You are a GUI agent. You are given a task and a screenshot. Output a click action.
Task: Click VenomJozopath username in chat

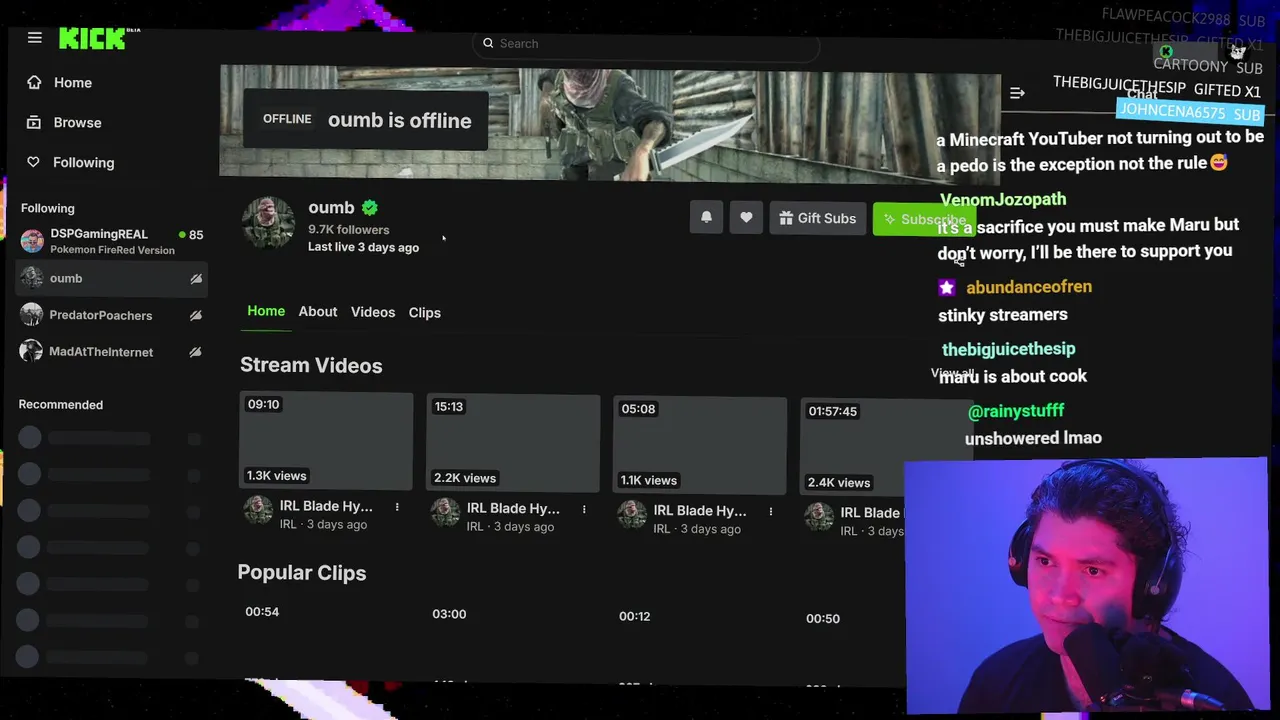(1003, 199)
